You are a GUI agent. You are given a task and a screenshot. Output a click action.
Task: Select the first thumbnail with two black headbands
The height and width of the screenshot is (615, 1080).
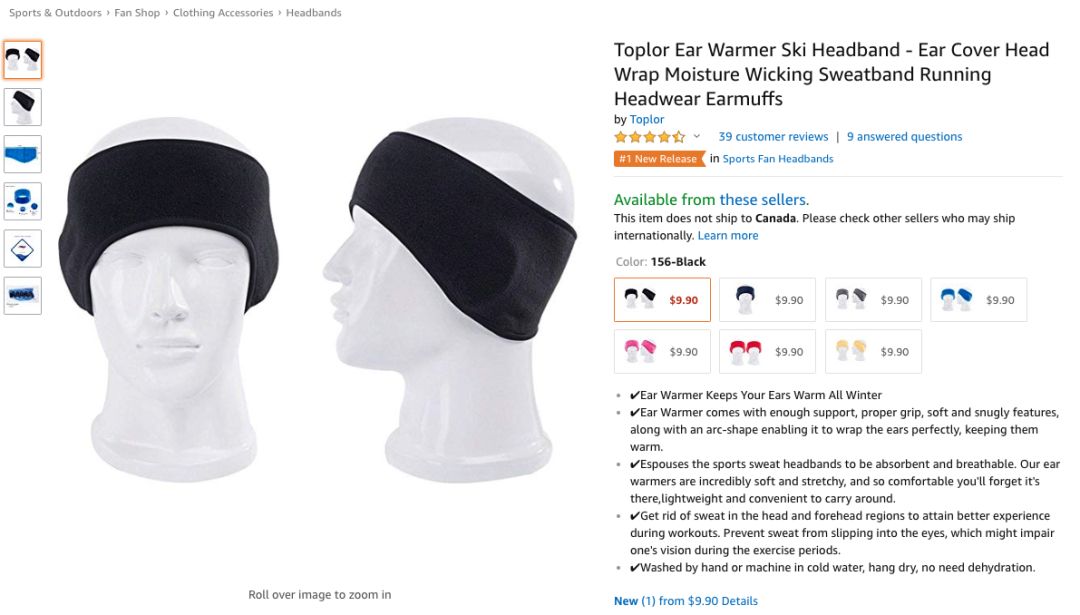pyautogui.click(x=23, y=60)
